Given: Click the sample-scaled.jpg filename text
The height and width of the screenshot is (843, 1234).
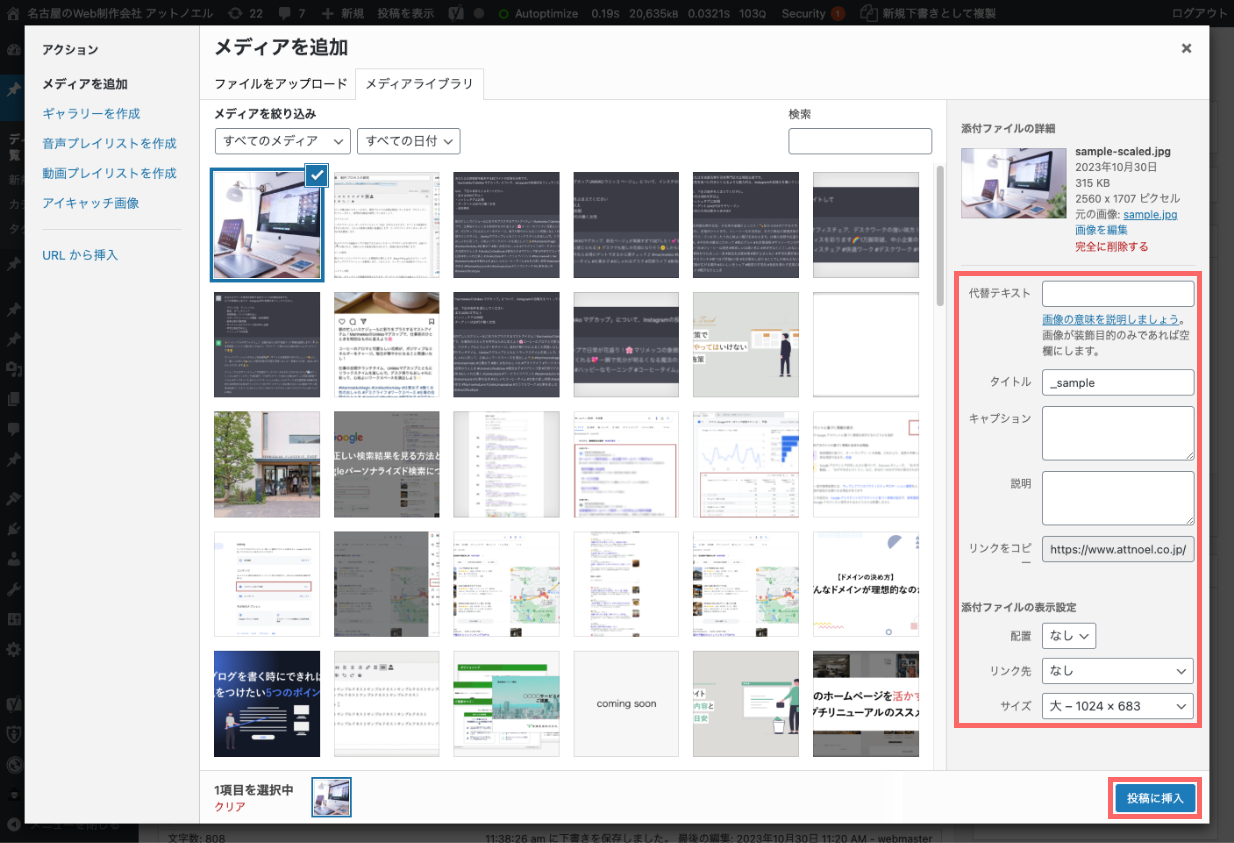Looking at the screenshot, I should 1122,151.
